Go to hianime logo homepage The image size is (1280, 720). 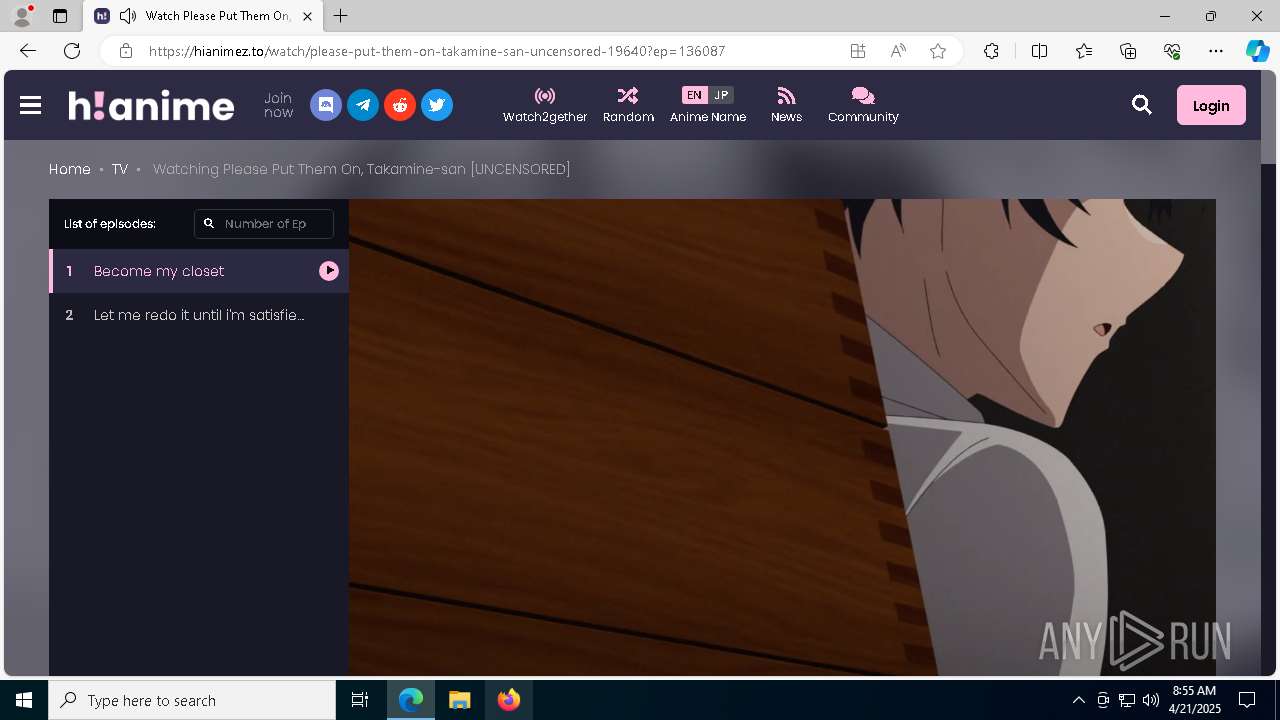(151, 105)
